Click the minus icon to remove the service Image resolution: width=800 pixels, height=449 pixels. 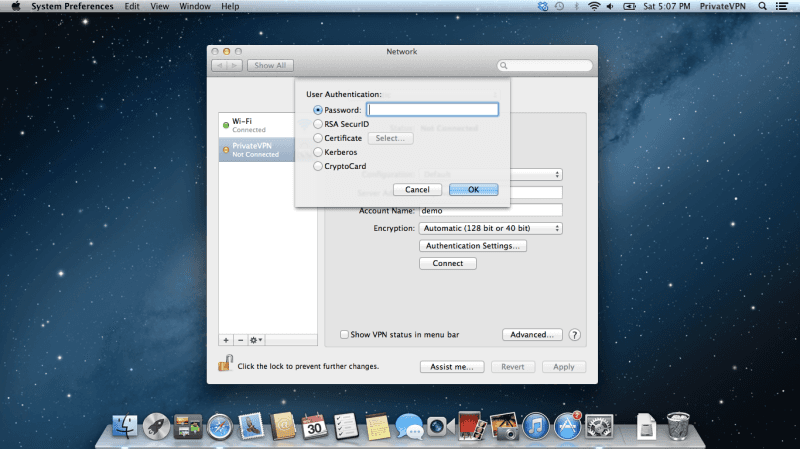[240, 340]
